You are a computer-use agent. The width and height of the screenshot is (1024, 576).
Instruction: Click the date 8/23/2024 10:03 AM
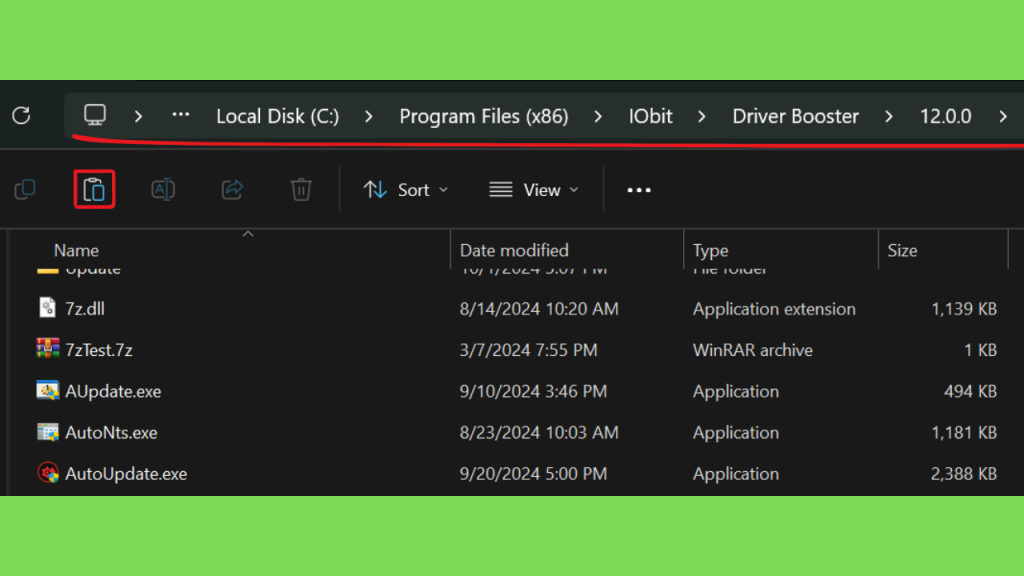[x=539, y=432]
